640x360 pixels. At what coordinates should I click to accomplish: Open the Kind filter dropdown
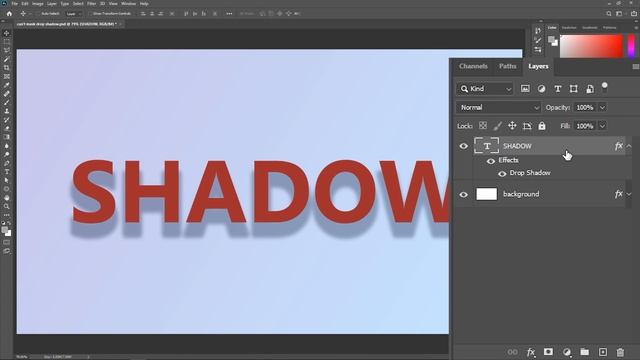pyautogui.click(x=484, y=89)
